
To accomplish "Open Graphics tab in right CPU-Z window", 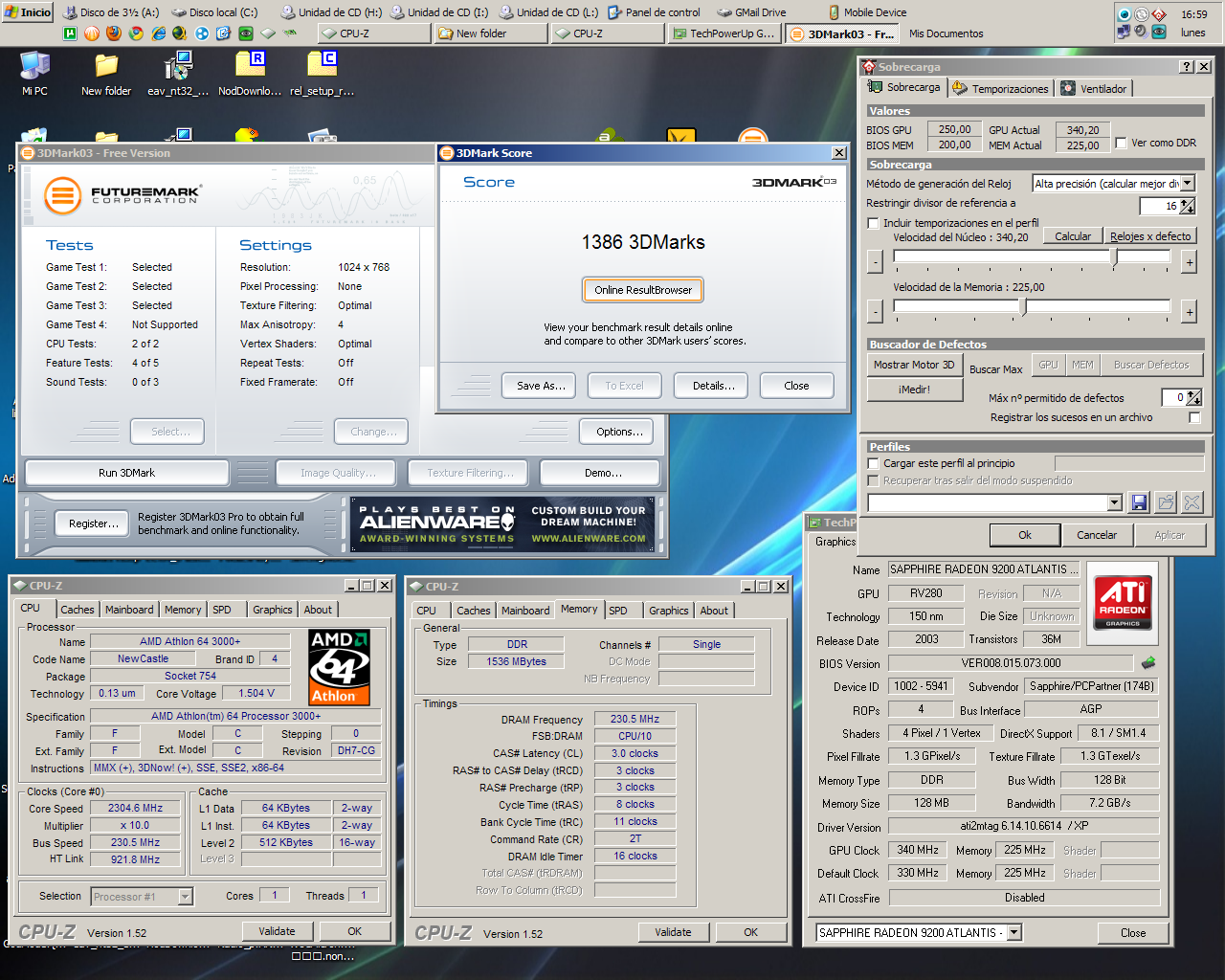I will point(668,611).
